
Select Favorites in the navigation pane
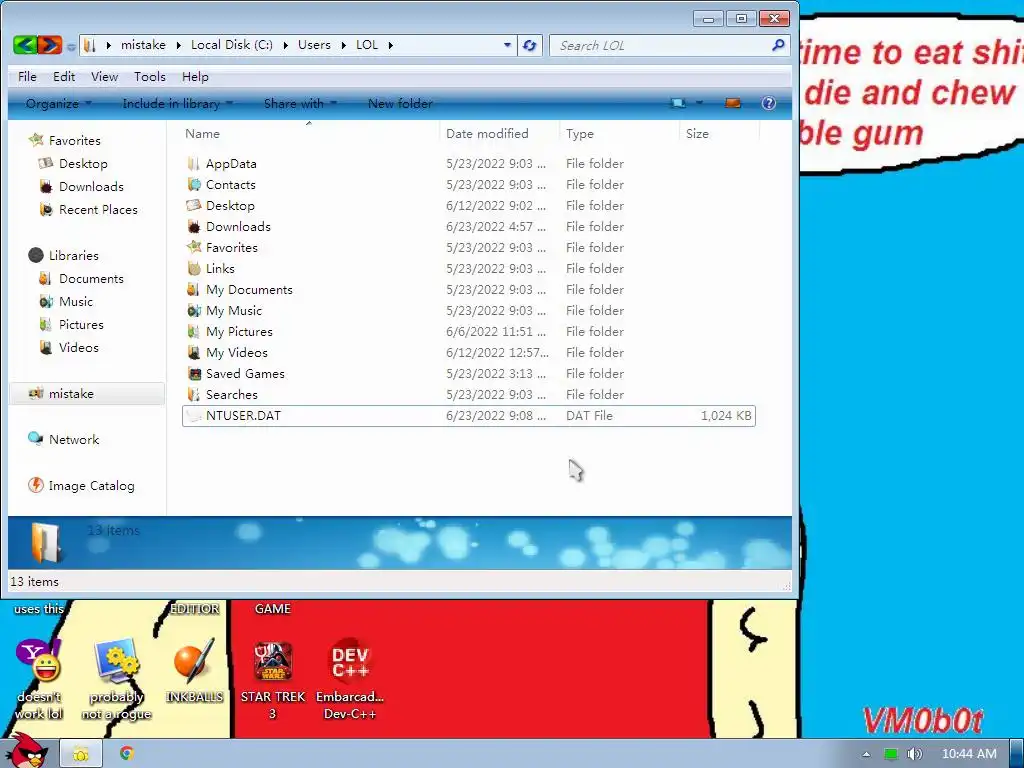point(65,140)
